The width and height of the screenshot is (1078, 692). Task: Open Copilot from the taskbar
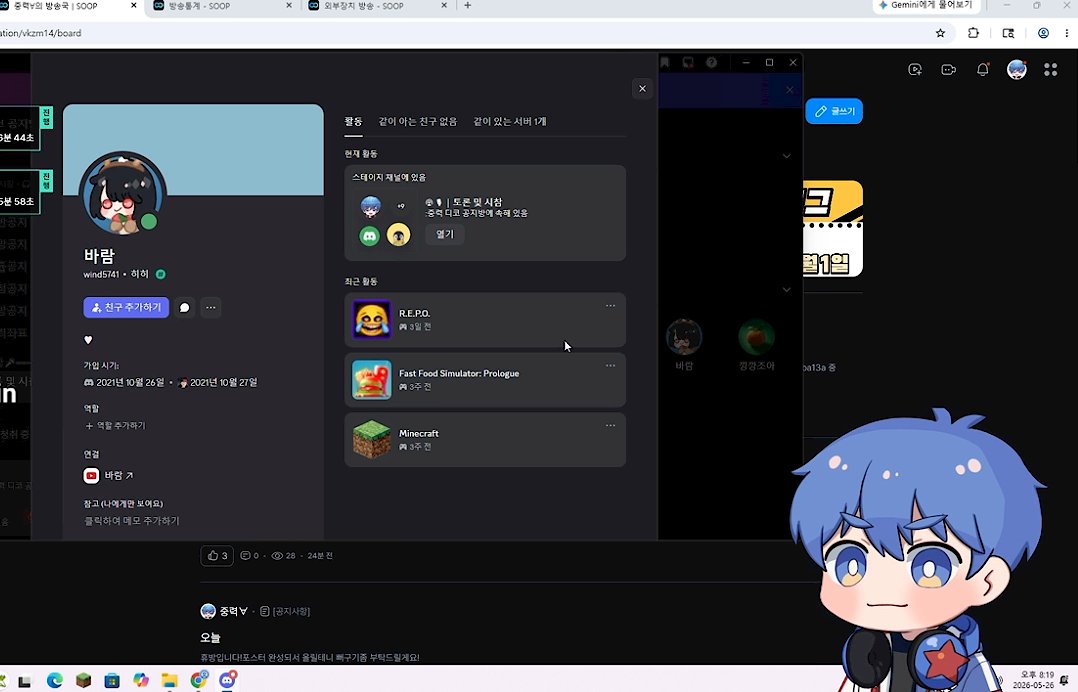(141, 680)
